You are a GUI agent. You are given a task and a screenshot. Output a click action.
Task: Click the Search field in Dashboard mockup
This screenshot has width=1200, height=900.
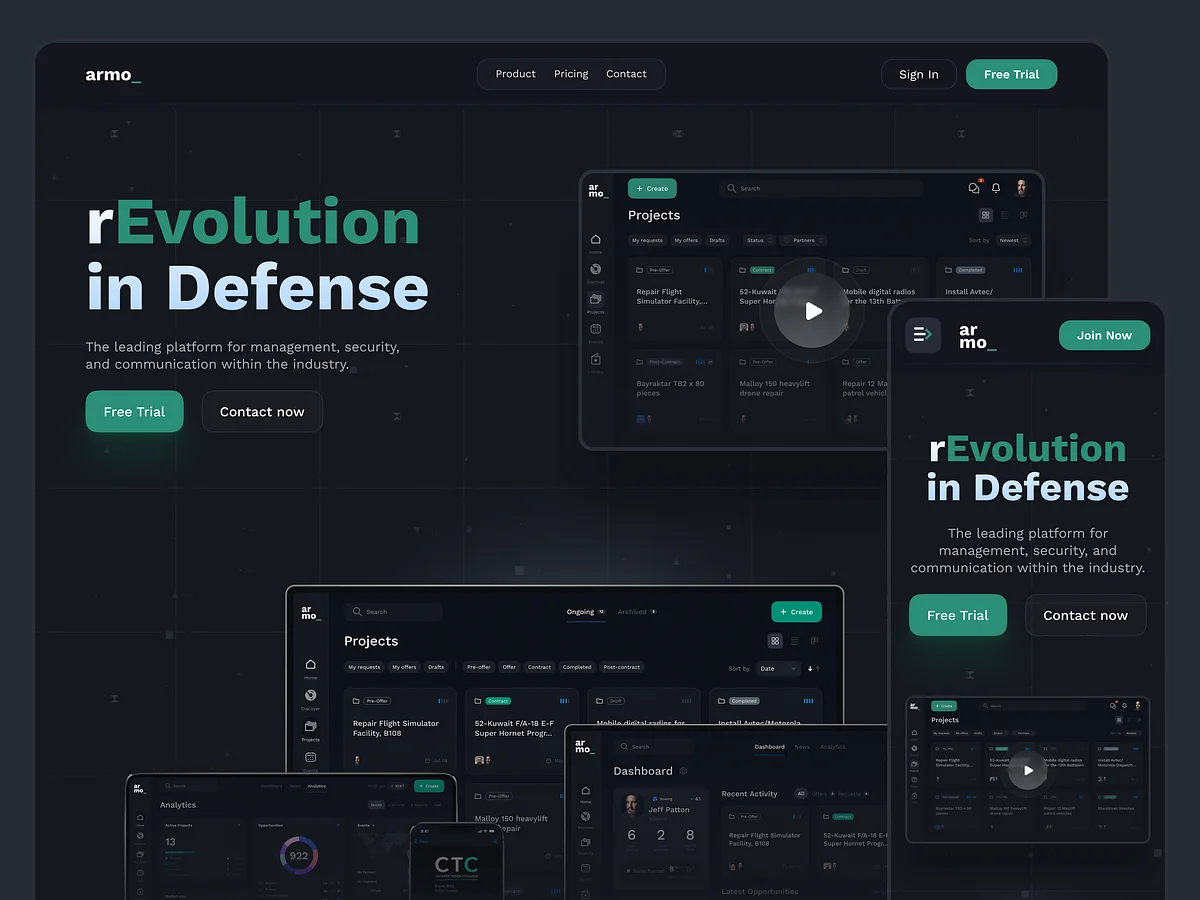[x=654, y=747]
